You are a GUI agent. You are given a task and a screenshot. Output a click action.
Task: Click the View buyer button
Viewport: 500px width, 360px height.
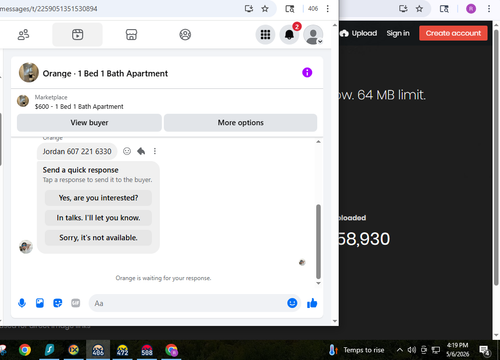pyautogui.click(x=89, y=123)
